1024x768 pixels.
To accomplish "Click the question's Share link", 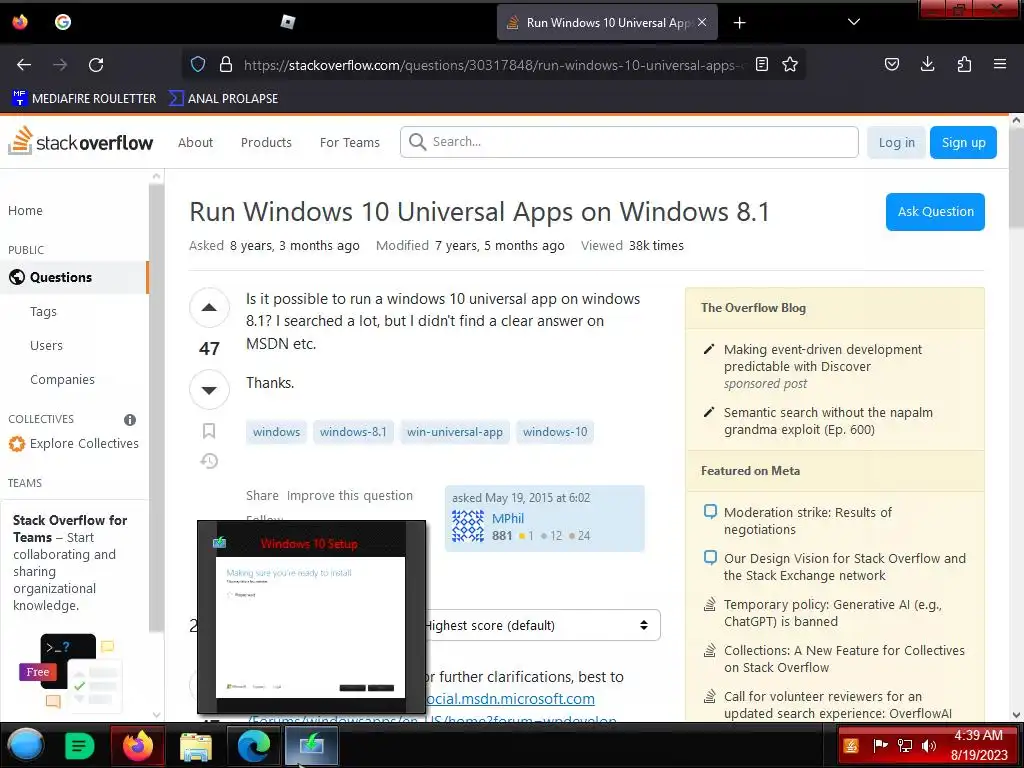I will [262, 496].
